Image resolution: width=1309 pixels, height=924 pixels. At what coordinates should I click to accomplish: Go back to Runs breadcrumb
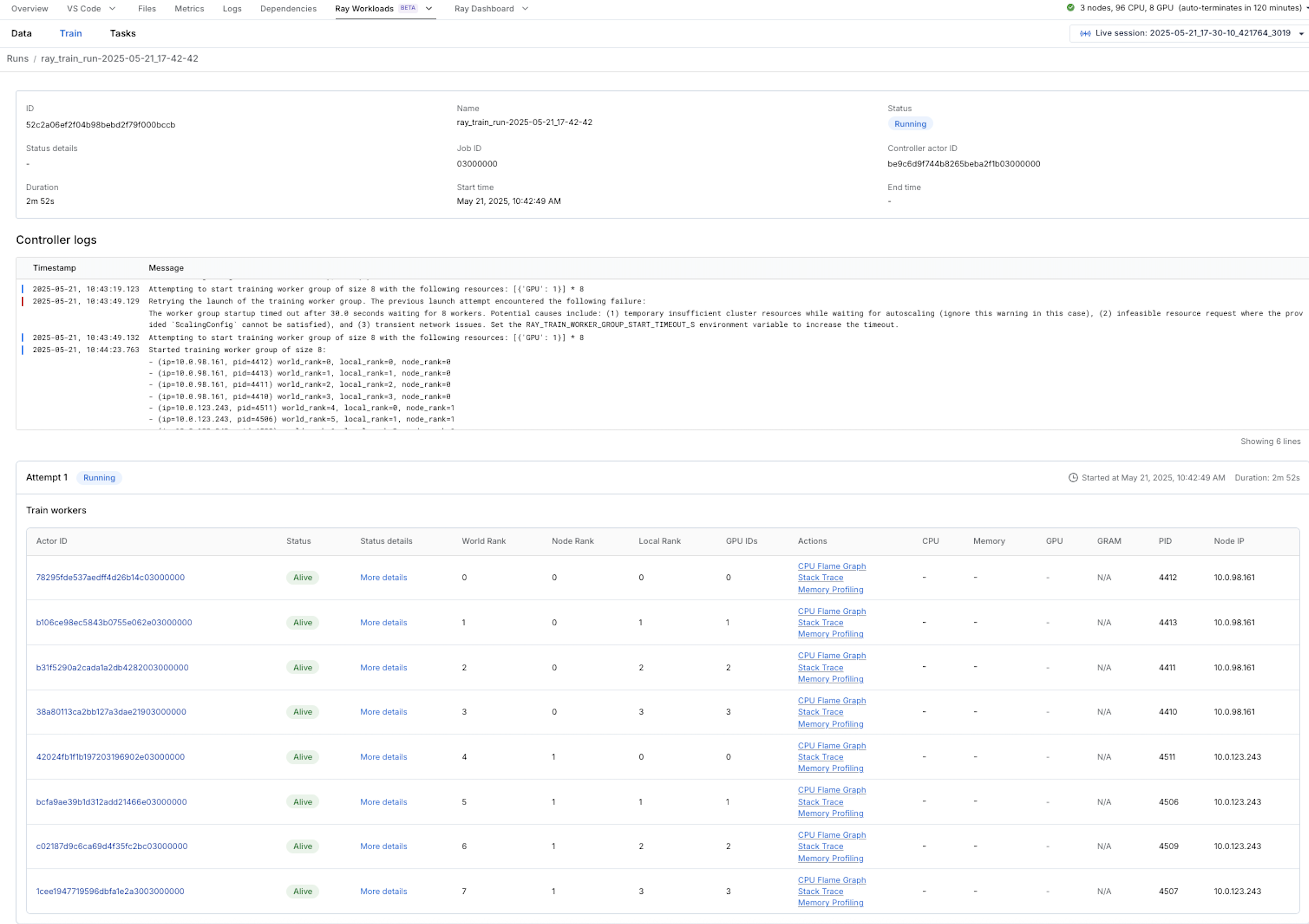(x=18, y=59)
